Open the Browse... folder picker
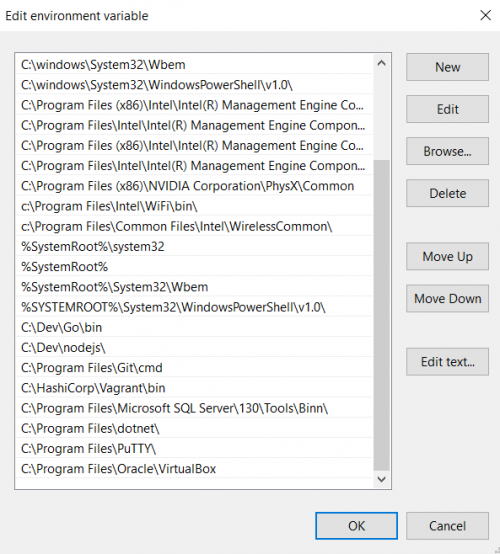This screenshot has width=500, height=554. pos(447,151)
